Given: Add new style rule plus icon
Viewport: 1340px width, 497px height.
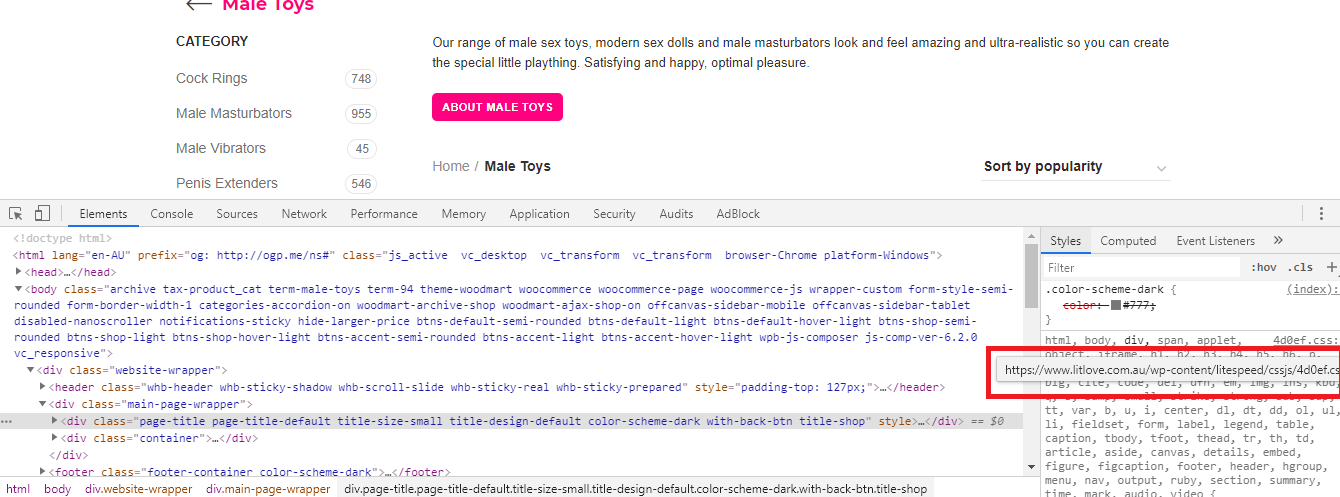Looking at the screenshot, I should 1331,267.
